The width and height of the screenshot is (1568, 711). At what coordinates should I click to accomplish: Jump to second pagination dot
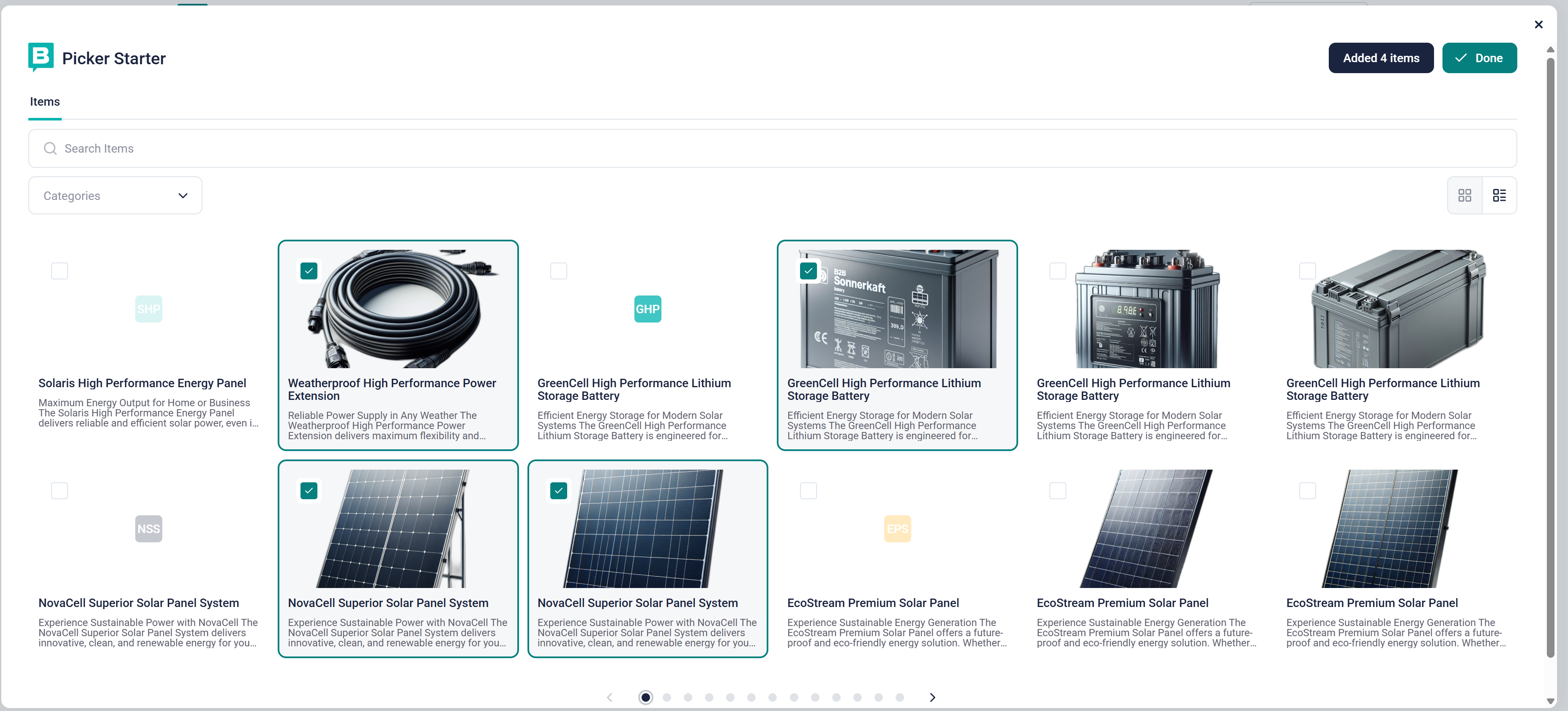point(667,697)
